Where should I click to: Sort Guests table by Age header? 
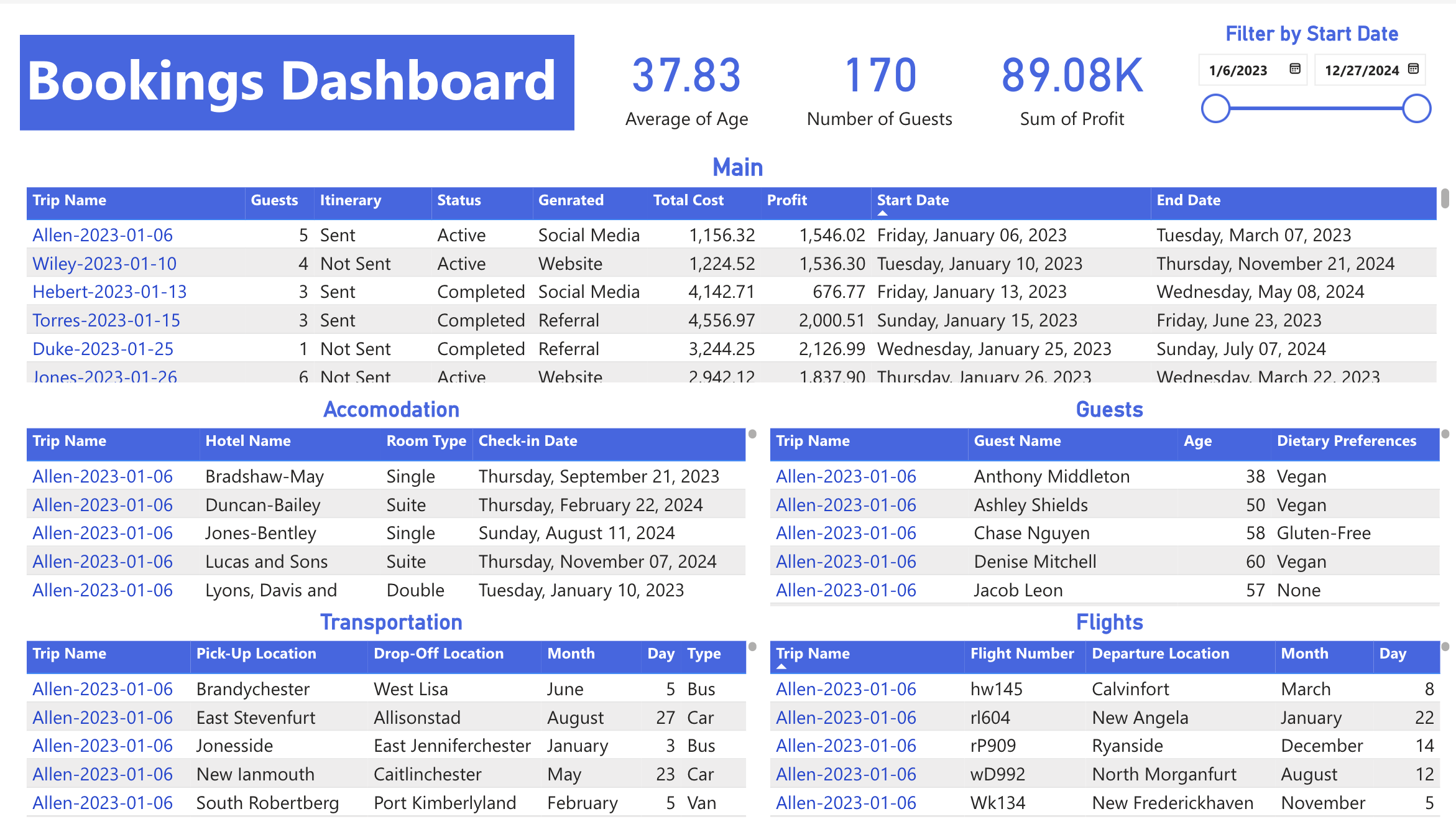point(1197,441)
